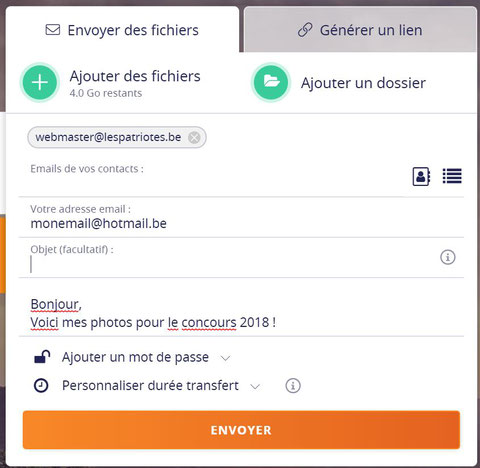The width and height of the screenshot is (480, 468).
Task: Open the contacts address book icon
Action: (x=421, y=176)
